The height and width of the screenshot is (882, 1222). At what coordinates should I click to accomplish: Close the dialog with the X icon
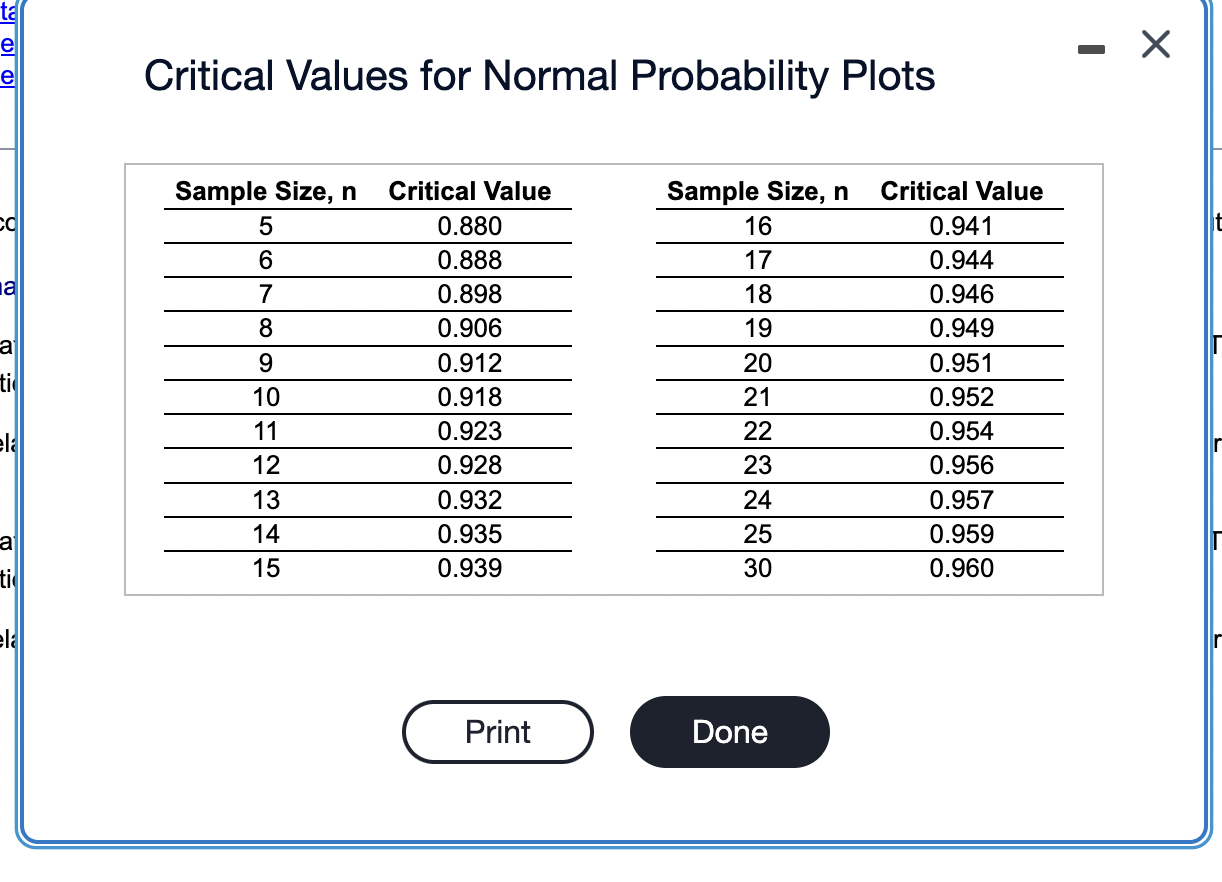point(1155,47)
